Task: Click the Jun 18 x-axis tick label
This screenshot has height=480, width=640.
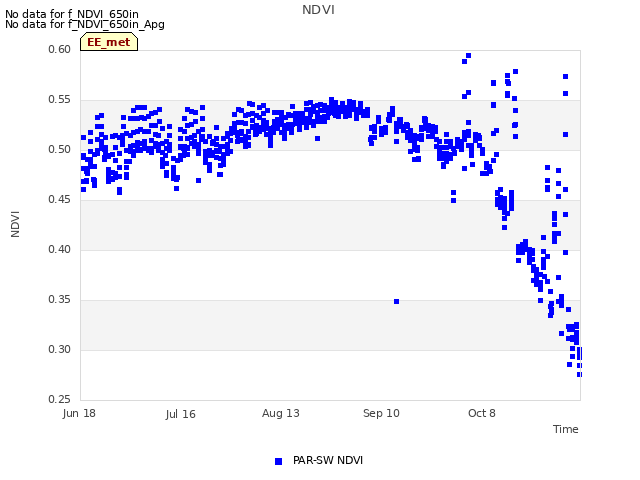Action: coord(79,413)
